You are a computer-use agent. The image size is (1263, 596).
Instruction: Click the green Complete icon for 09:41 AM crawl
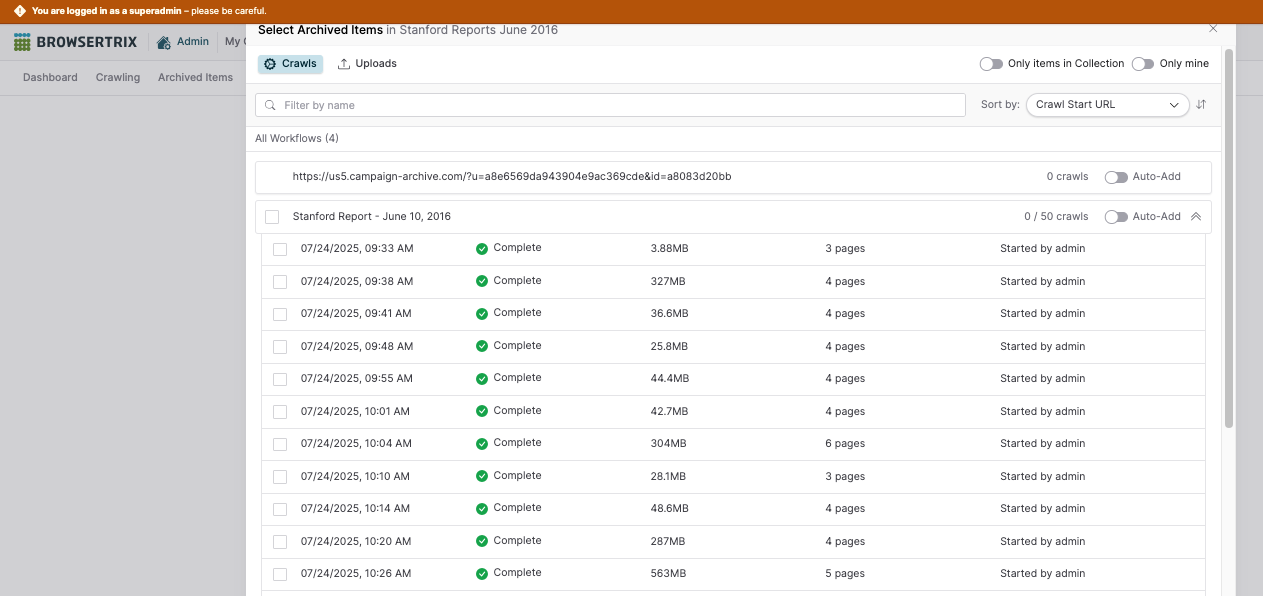(482, 313)
